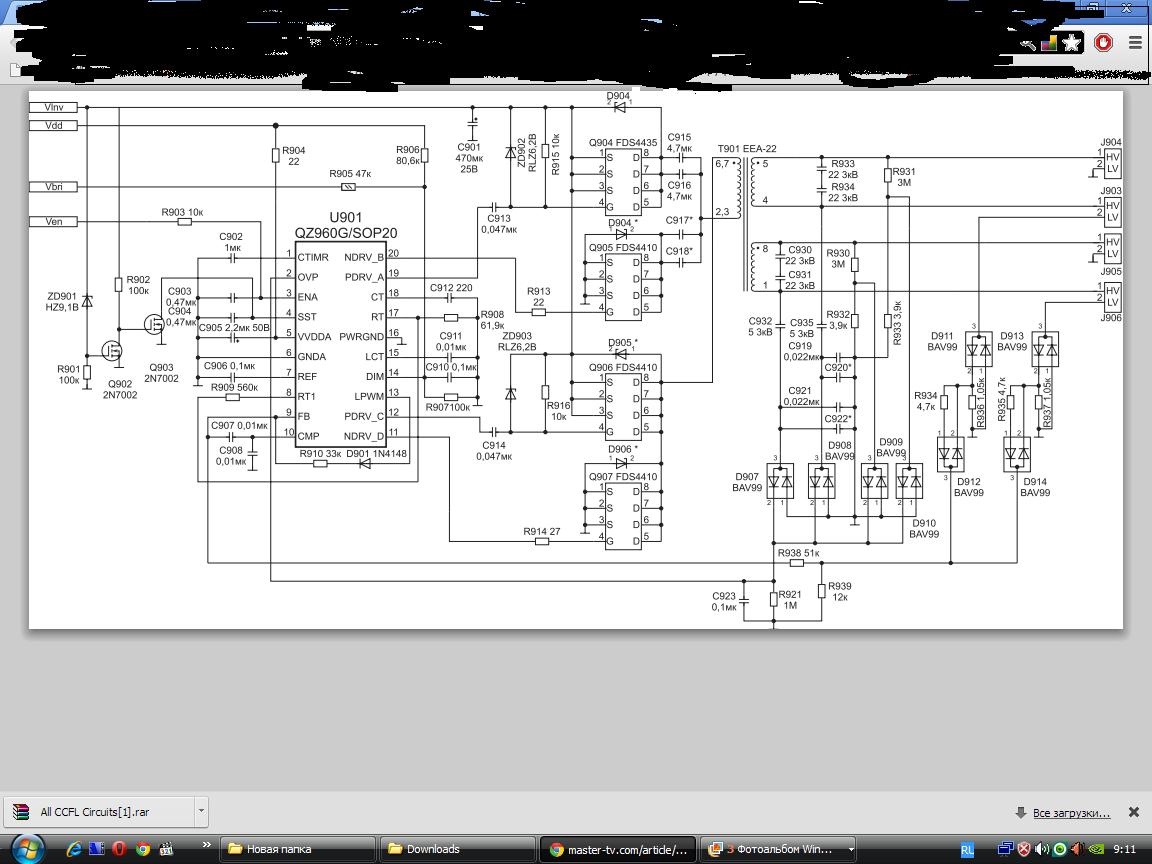Expand options arrow for All CCFL Circuits rar
This screenshot has width=1152, height=864.
[201, 811]
